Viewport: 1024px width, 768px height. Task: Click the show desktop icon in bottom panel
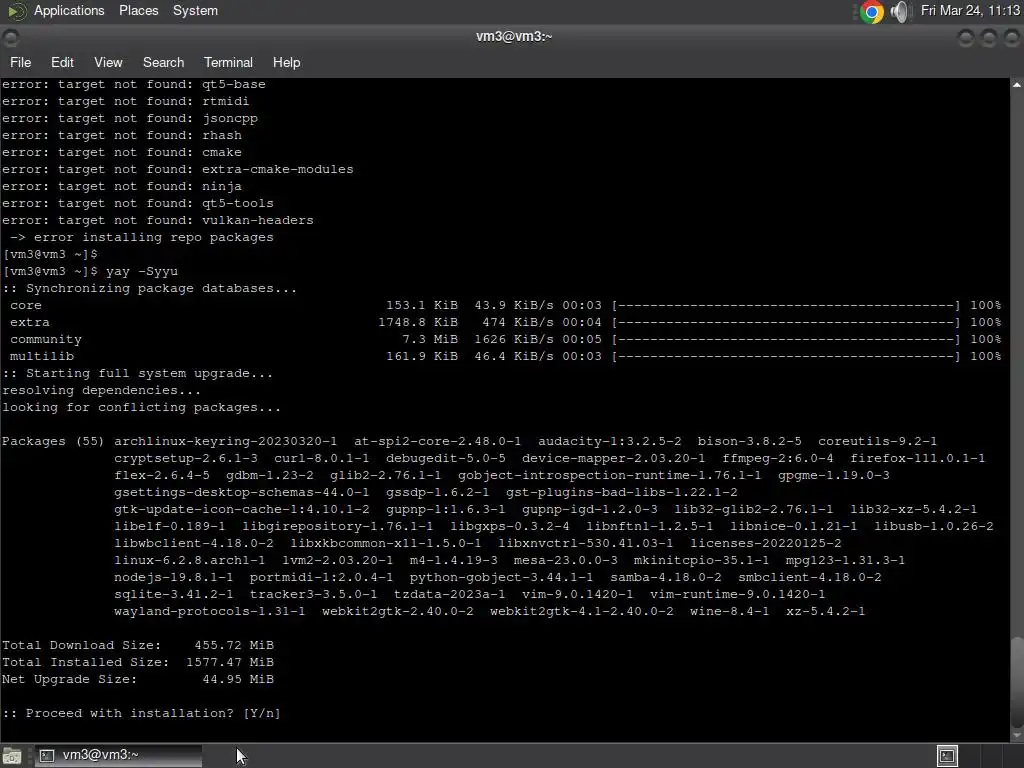(12, 756)
